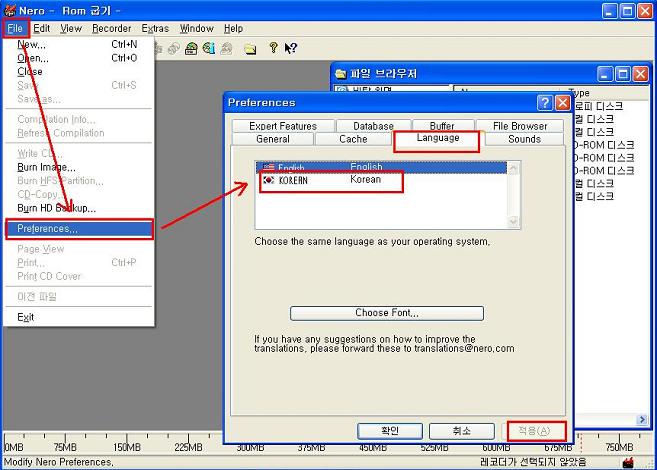Open the Window menu
Image resolution: width=657 pixels, height=470 pixels.
click(197, 28)
